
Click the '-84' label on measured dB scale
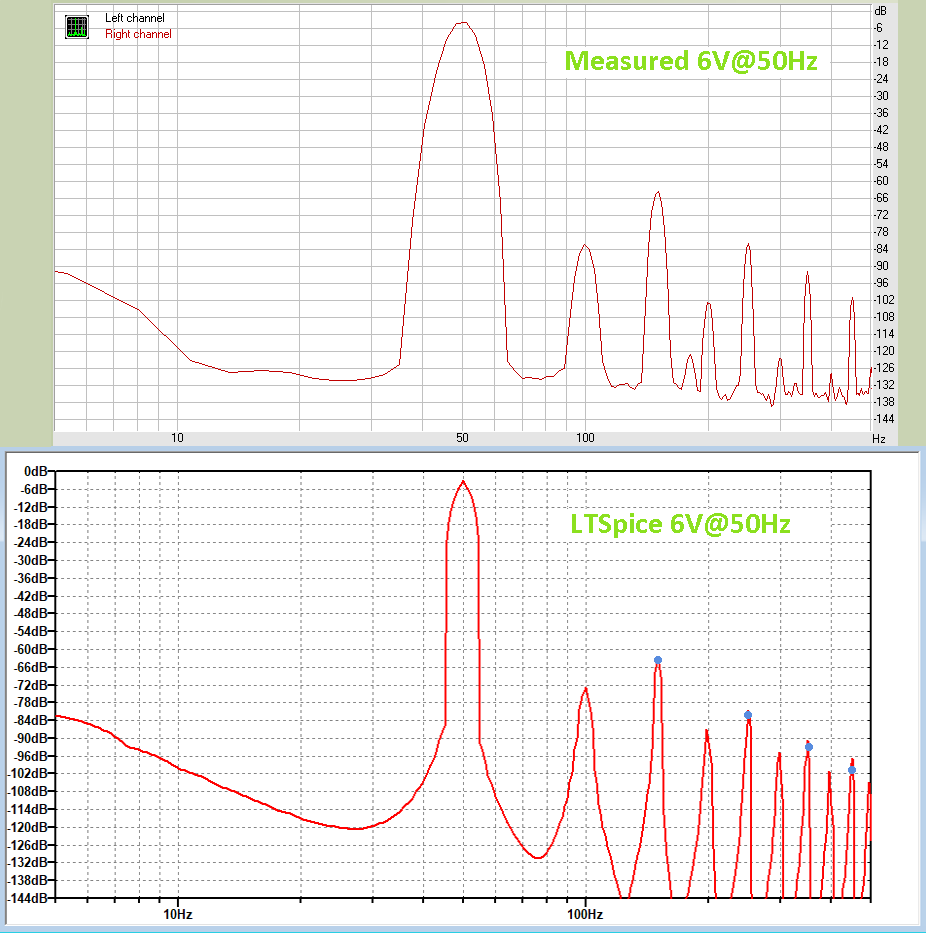click(x=881, y=249)
